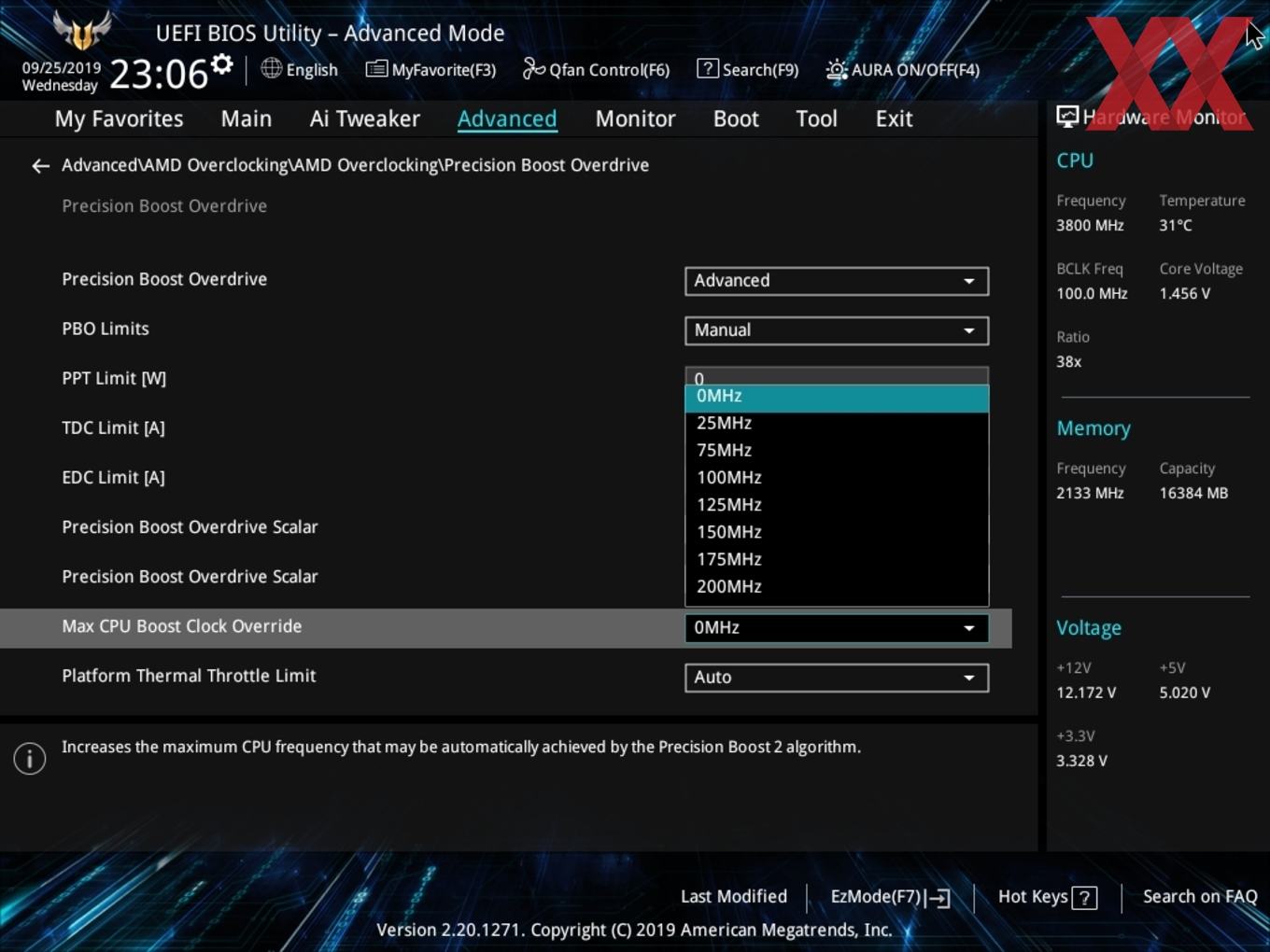
Task: Choose the 175MHz option
Action: click(837, 560)
